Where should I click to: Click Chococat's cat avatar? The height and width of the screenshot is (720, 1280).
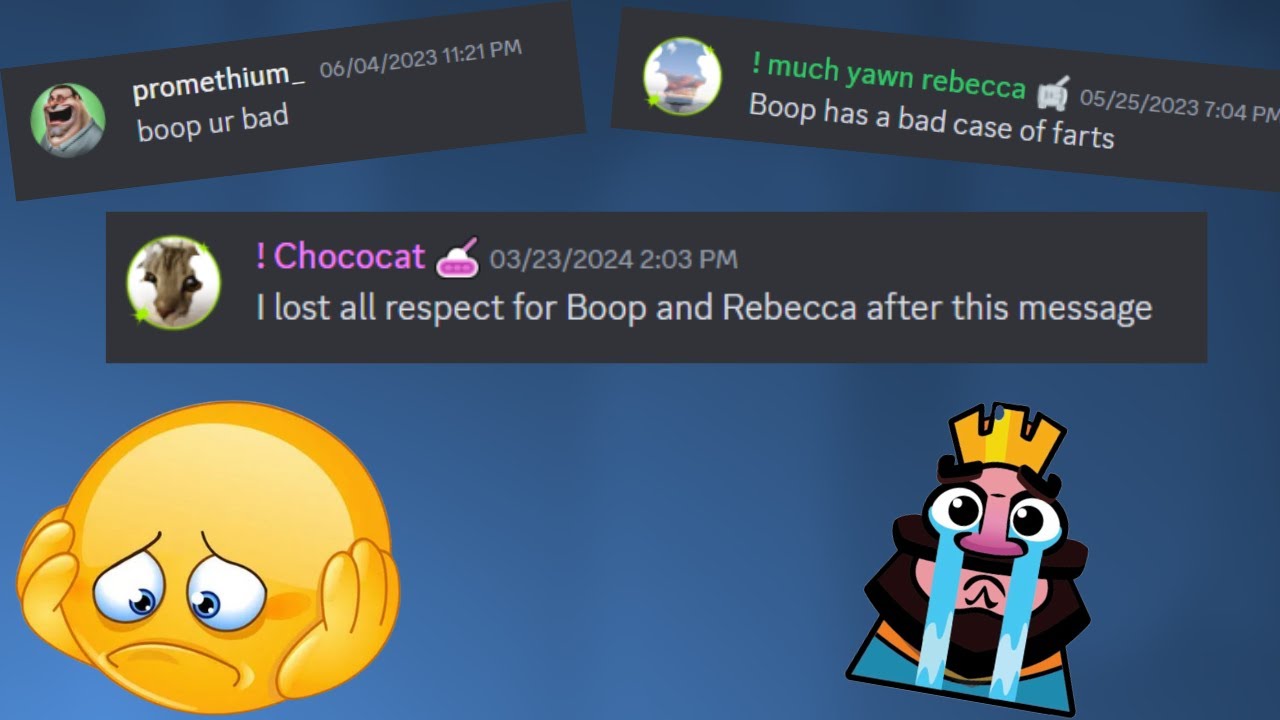pos(174,283)
